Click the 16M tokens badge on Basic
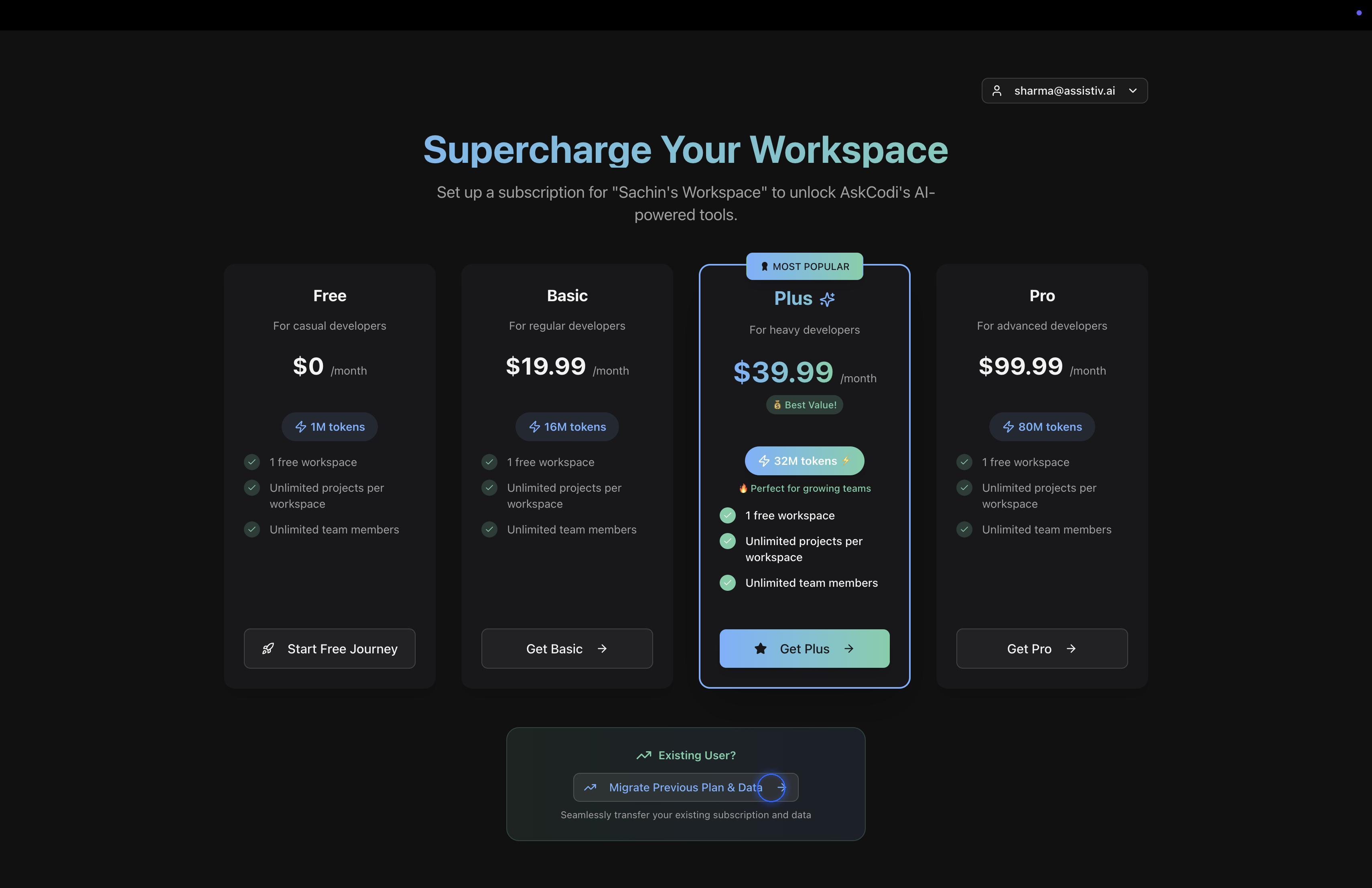 pos(567,427)
